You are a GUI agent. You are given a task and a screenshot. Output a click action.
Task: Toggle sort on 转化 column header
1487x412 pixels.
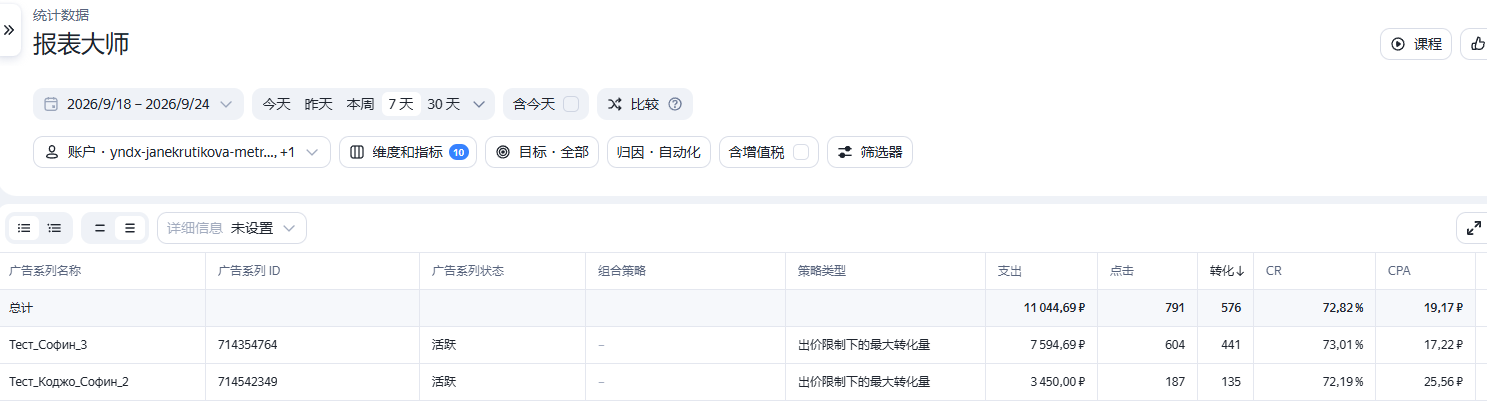1227,271
